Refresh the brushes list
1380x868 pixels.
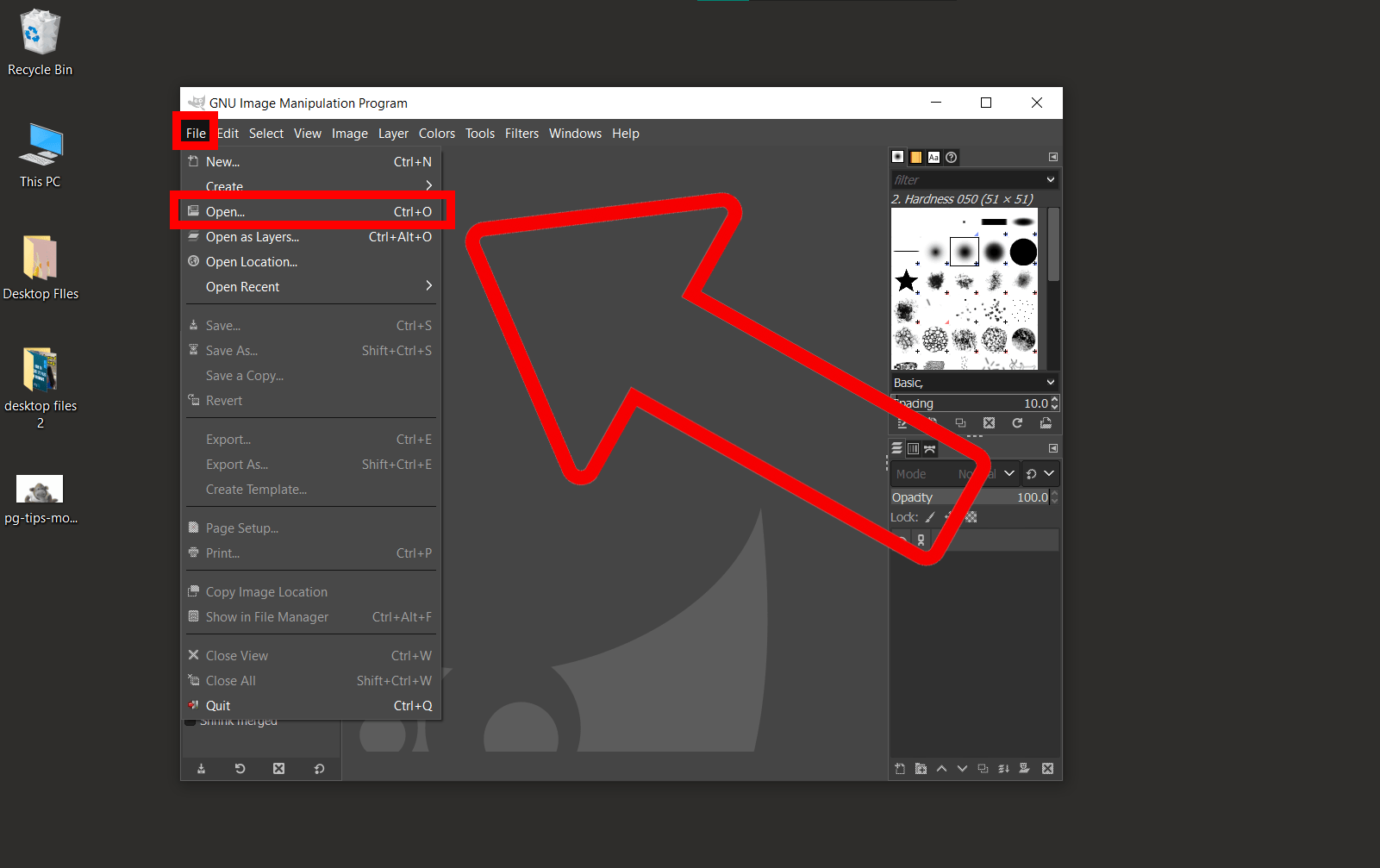tap(1017, 423)
